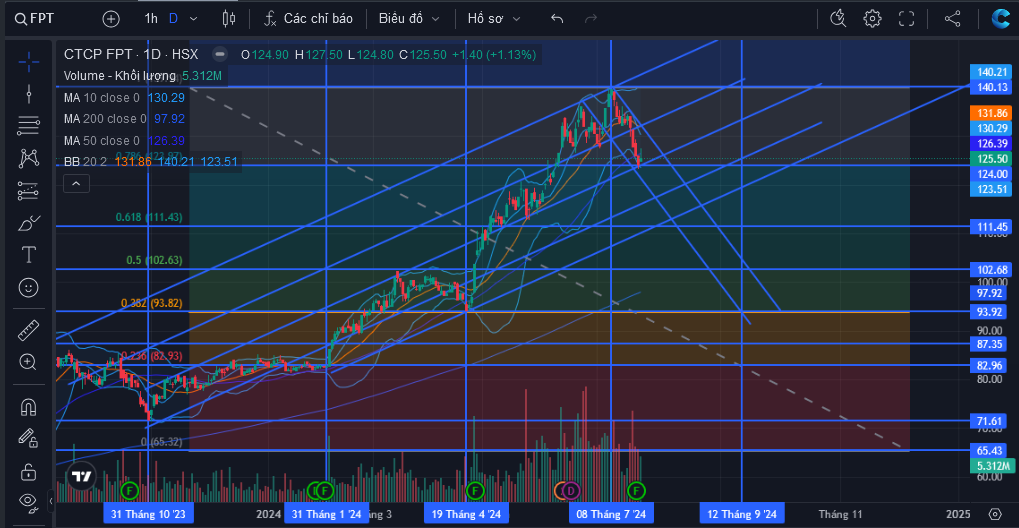
Task: Select the D daily timeframe
Action: [173, 19]
